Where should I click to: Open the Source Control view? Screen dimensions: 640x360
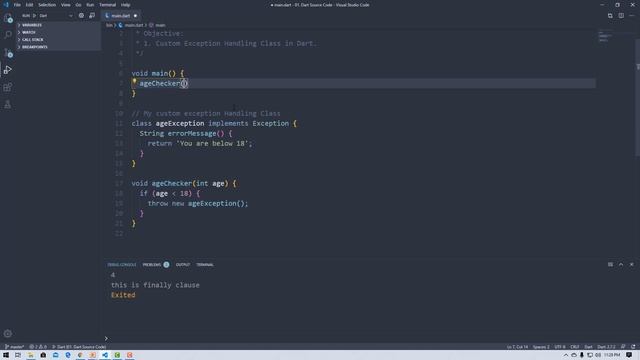pyautogui.click(x=8, y=52)
